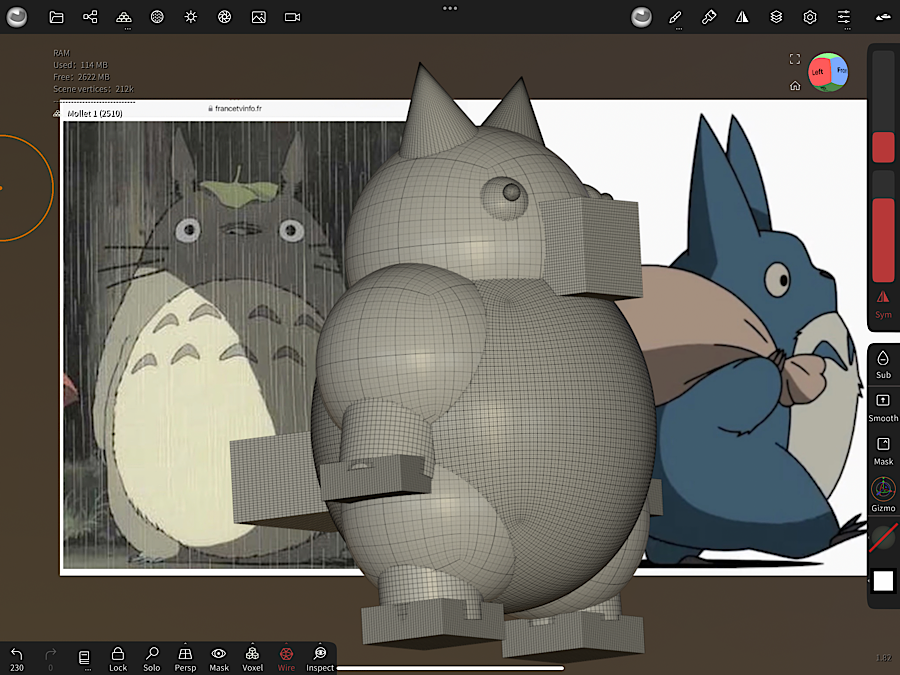Toggle the Gizmo tool
The image size is (900, 675).
pos(883,495)
